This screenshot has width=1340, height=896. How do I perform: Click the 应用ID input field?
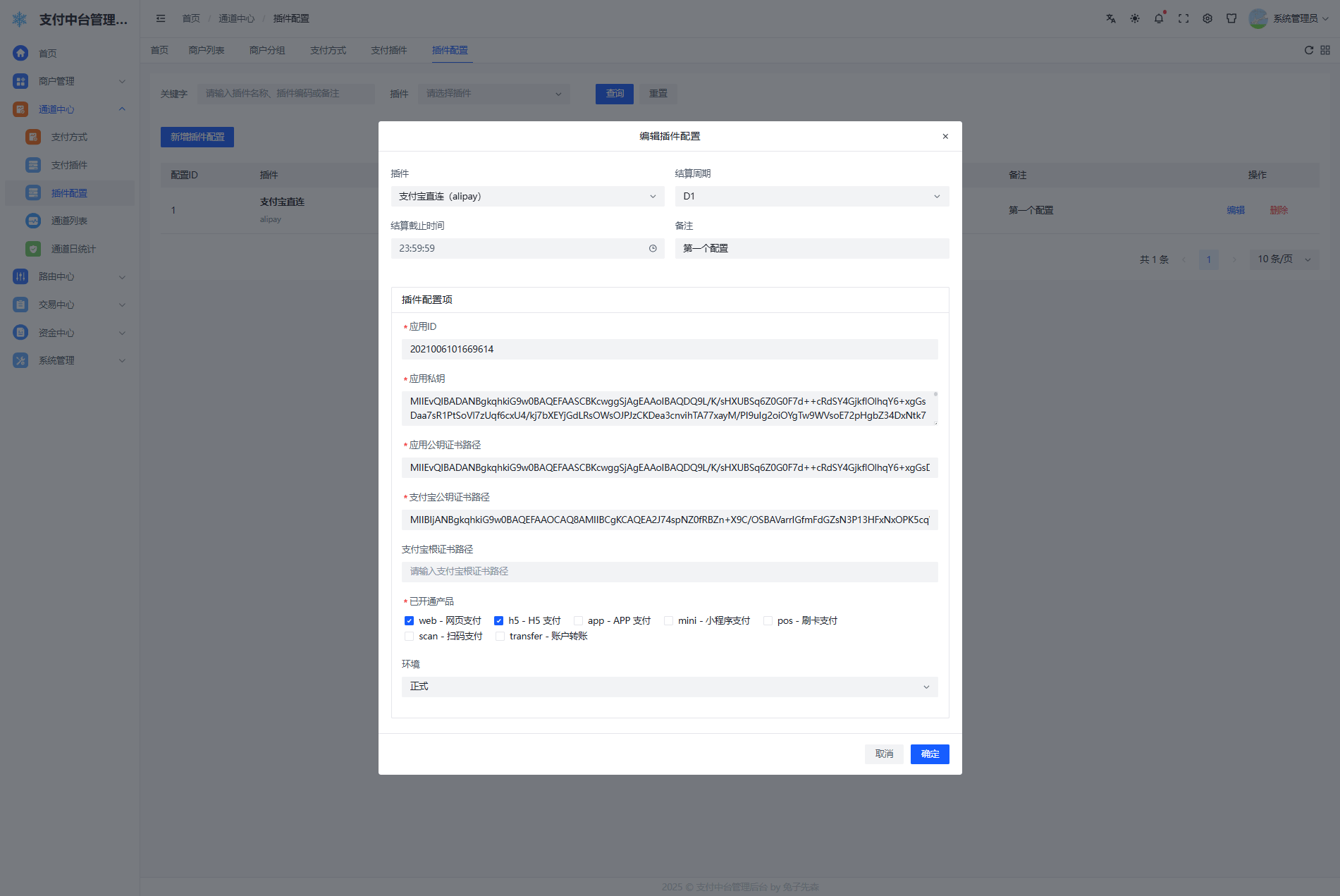point(669,350)
